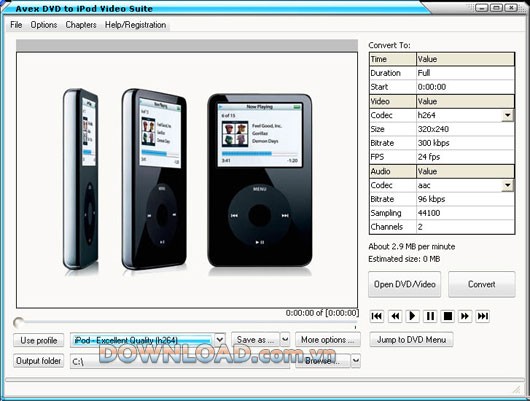The image size is (530, 401).
Task: Fast forward the video preview
Action: pyautogui.click(x=465, y=316)
